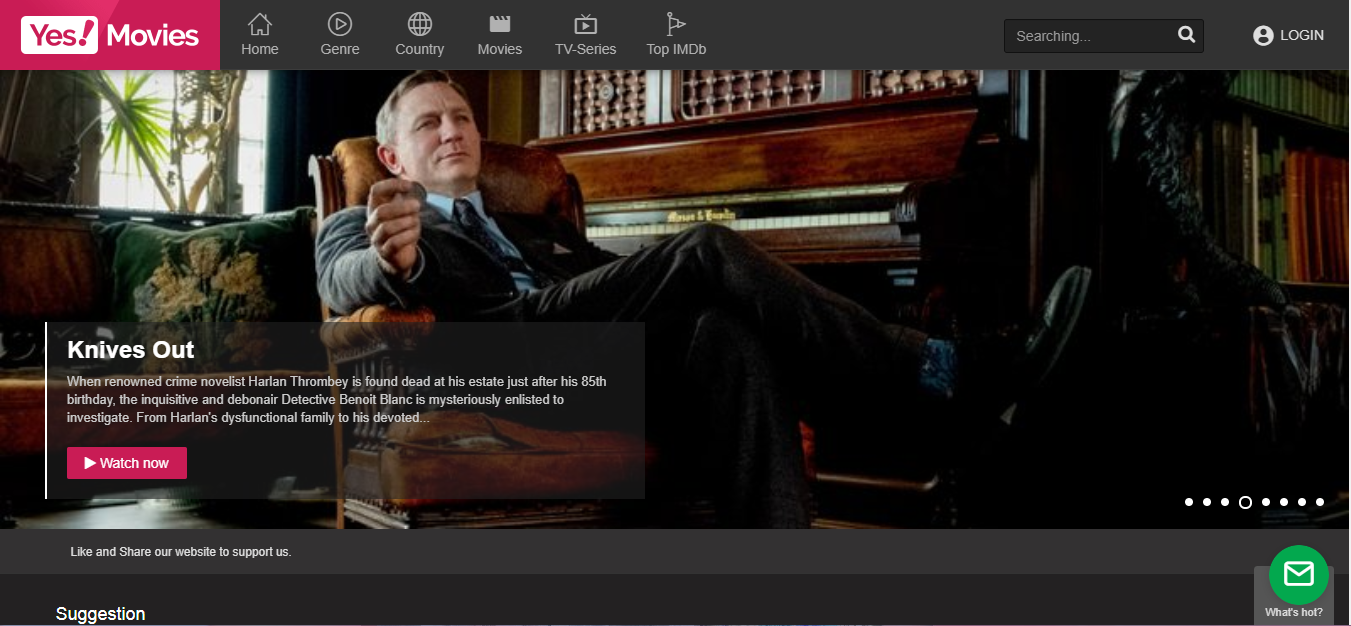Image resolution: width=1351 pixels, height=626 pixels.
Task: Click the magnifying glass search icon
Action: coord(1186,35)
